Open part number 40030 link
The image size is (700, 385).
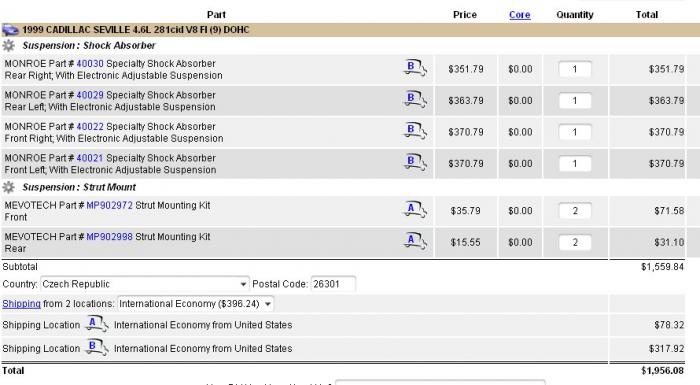pyautogui.click(x=90, y=63)
